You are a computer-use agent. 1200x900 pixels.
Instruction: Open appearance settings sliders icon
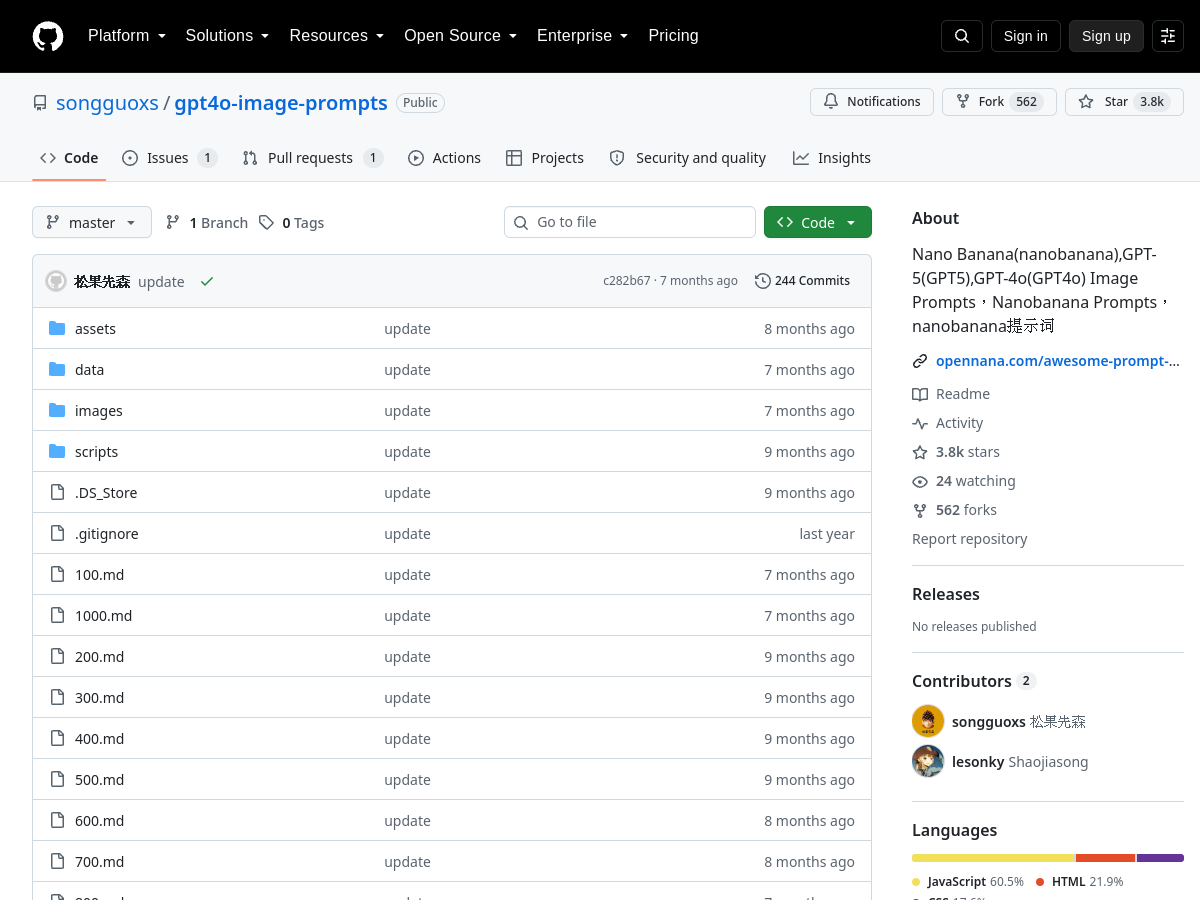click(x=1168, y=36)
